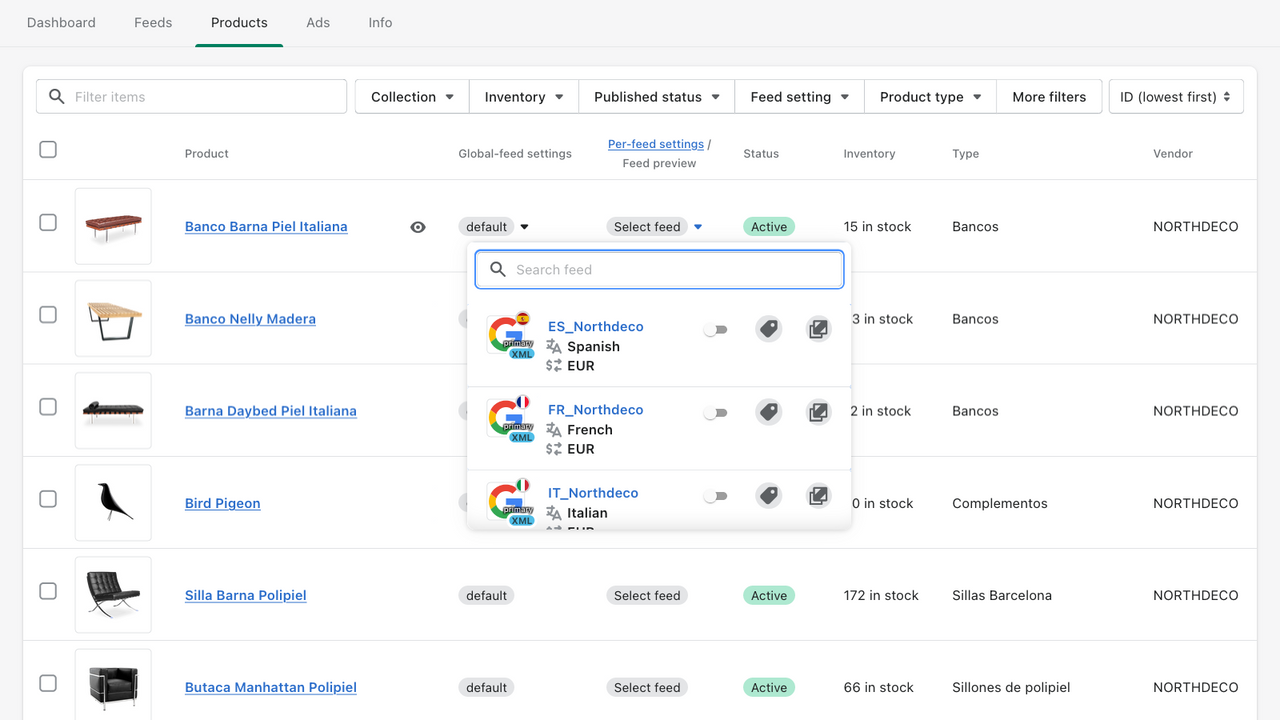Image resolution: width=1280 pixels, height=720 pixels.
Task: Click the search magnifier in the feed popup
Action: point(498,269)
